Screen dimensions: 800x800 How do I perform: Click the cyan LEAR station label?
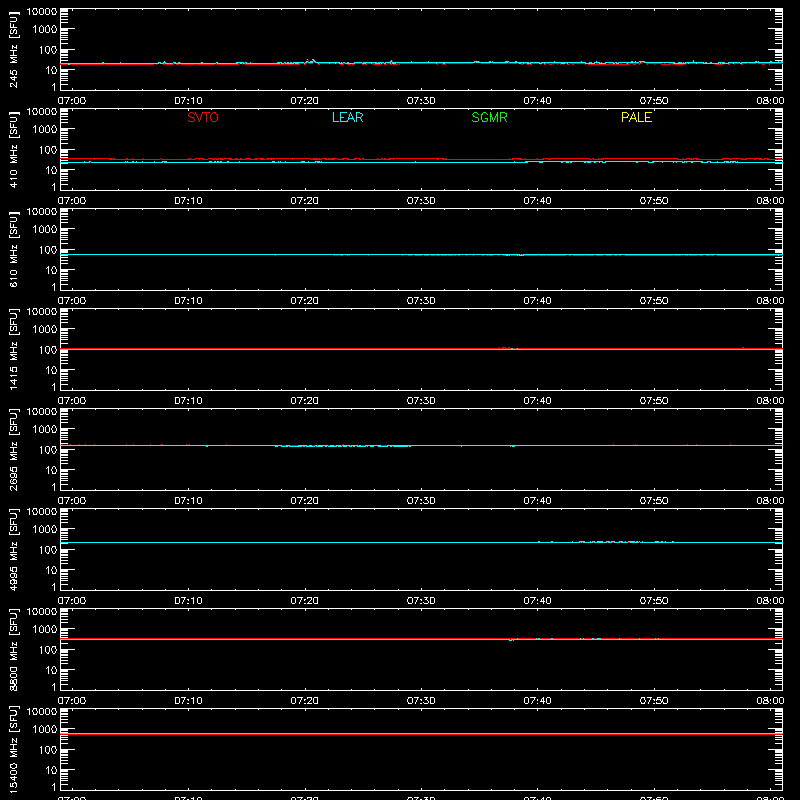[x=347, y=117]
